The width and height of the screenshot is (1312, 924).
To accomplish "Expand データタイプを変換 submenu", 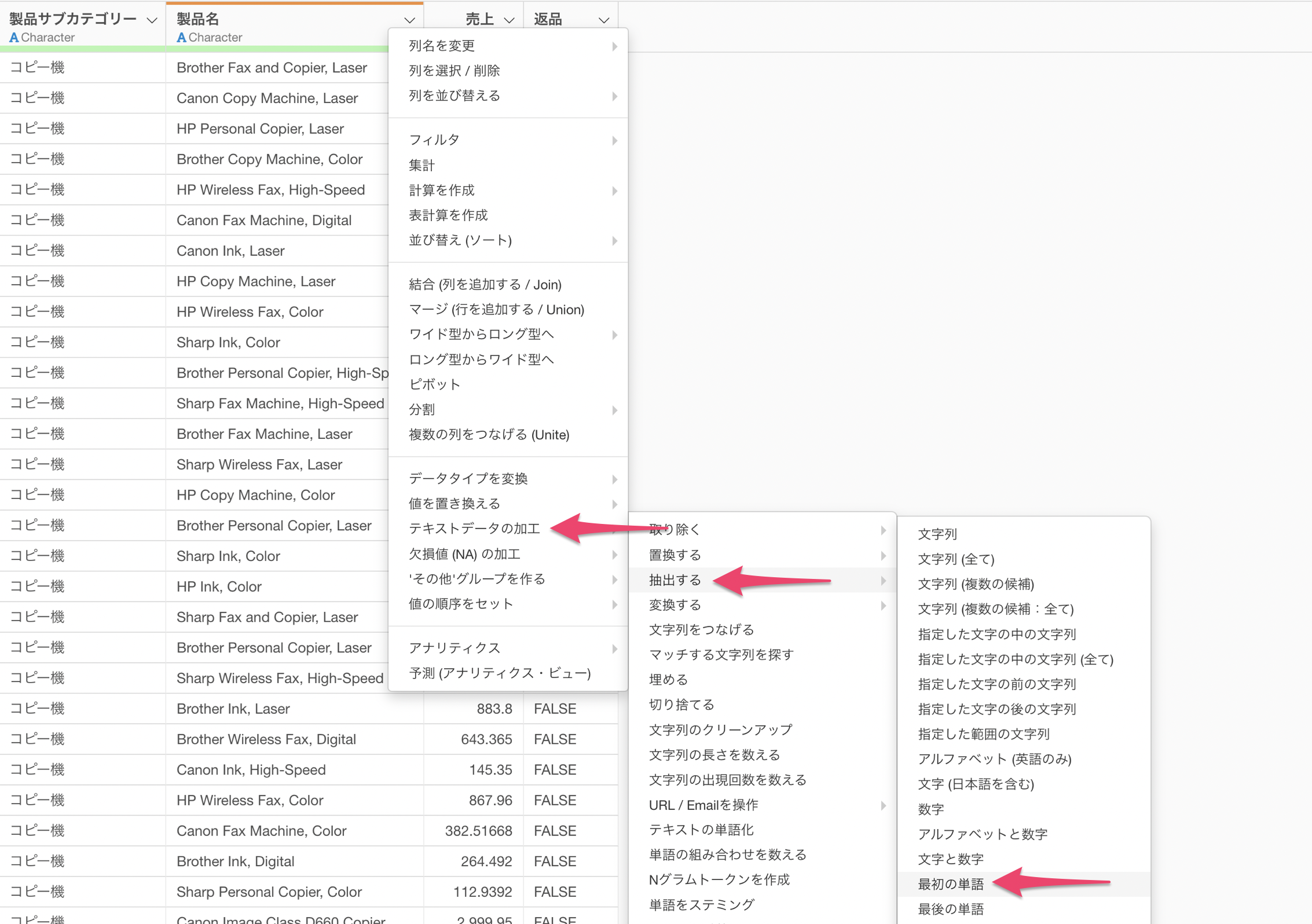I will coord(508,479).
